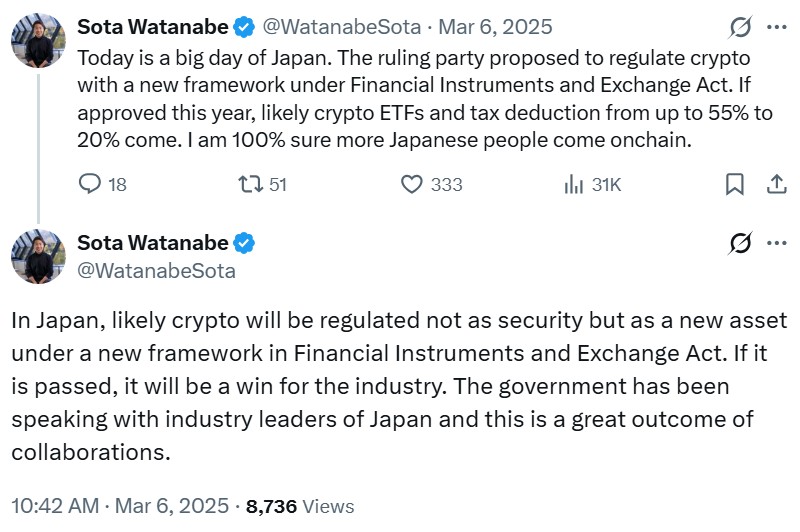
Task: Open Sota Watanabe's avatar on first tweet
Action: (38, 42)
